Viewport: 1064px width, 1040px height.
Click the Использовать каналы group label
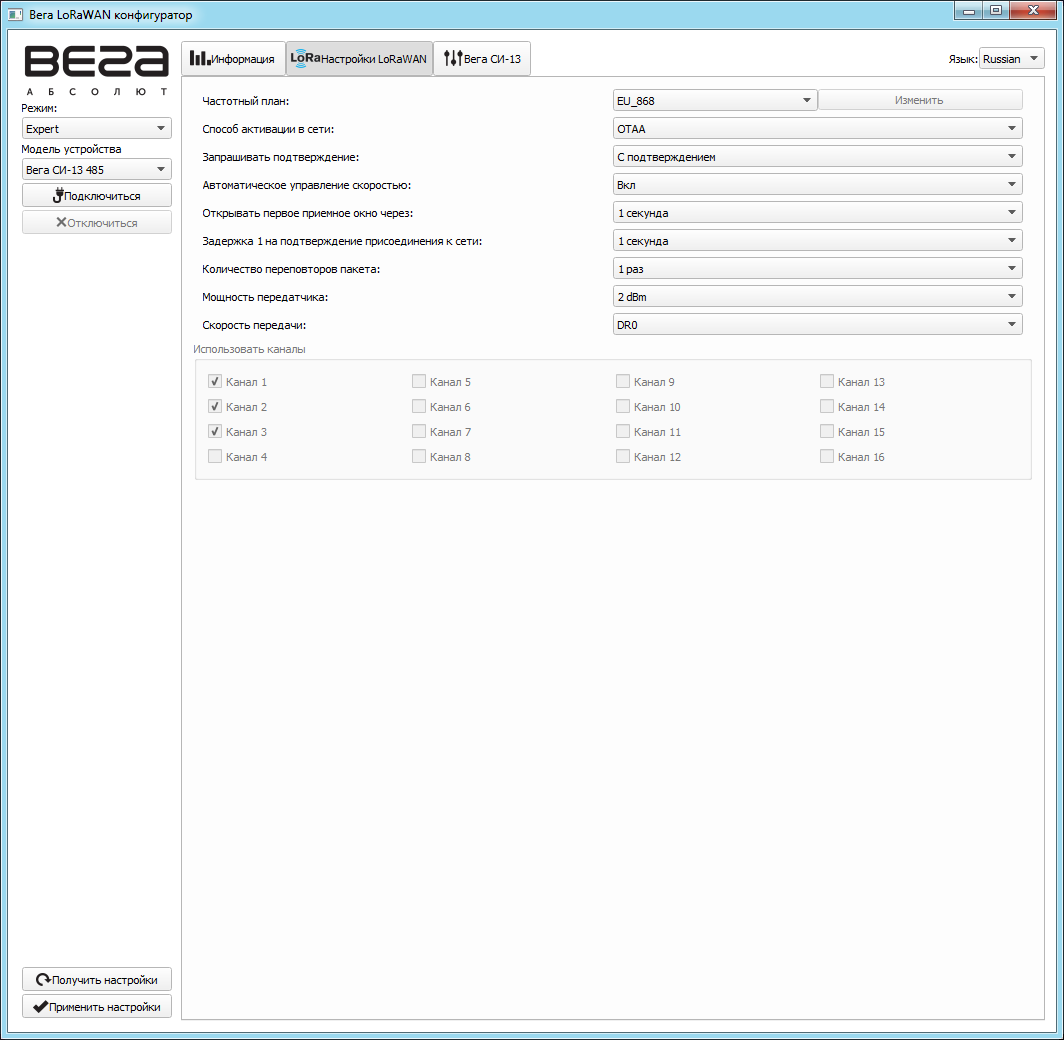click(x=249, y=349)
